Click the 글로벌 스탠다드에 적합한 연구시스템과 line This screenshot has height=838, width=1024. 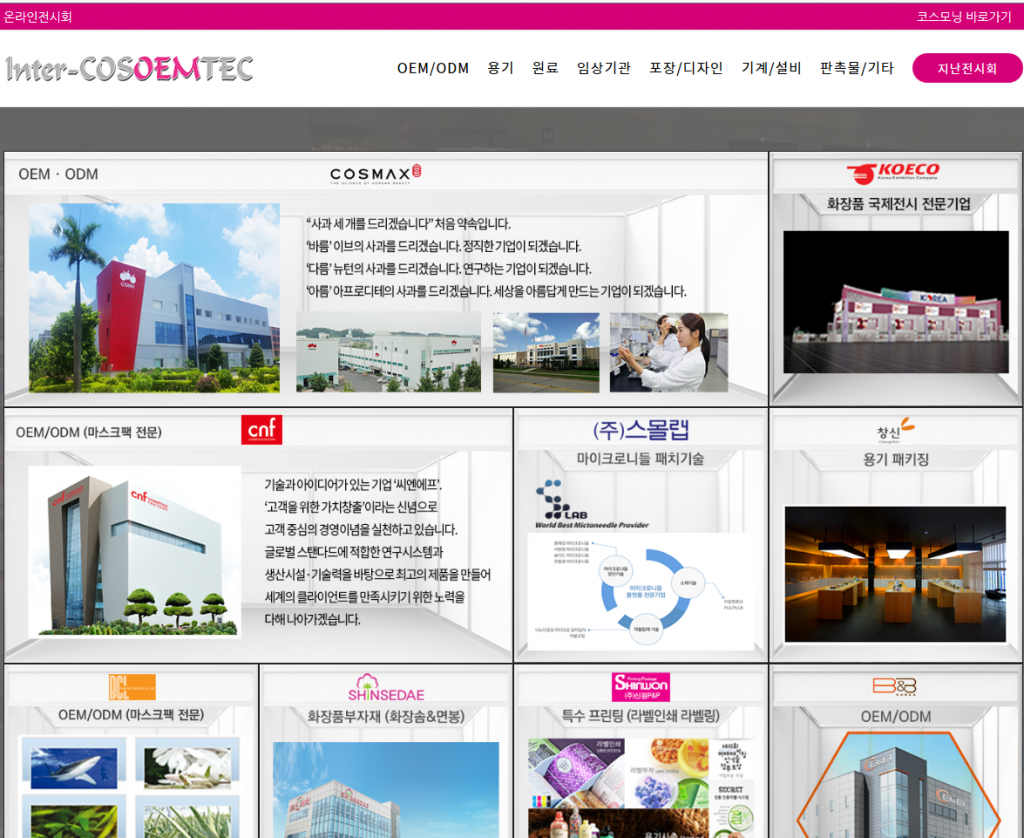(354, 552)
